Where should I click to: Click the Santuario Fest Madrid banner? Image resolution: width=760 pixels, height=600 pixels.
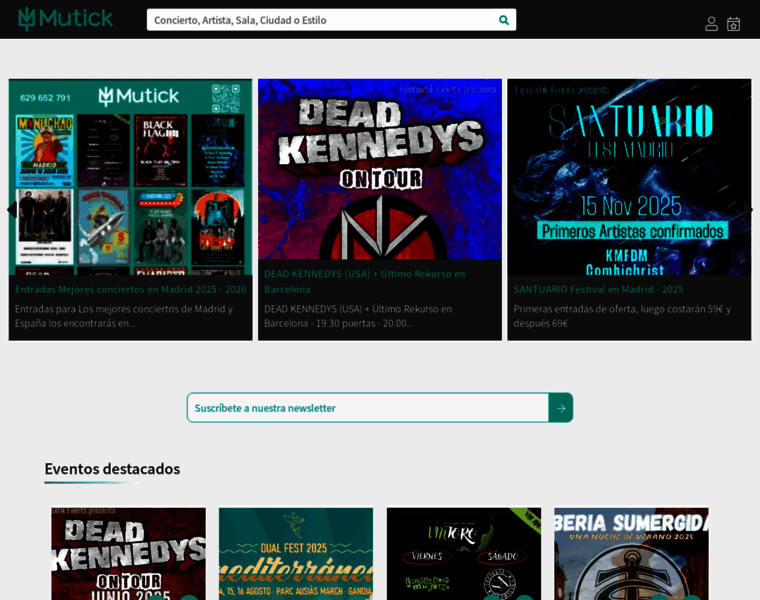coord(629,177)
